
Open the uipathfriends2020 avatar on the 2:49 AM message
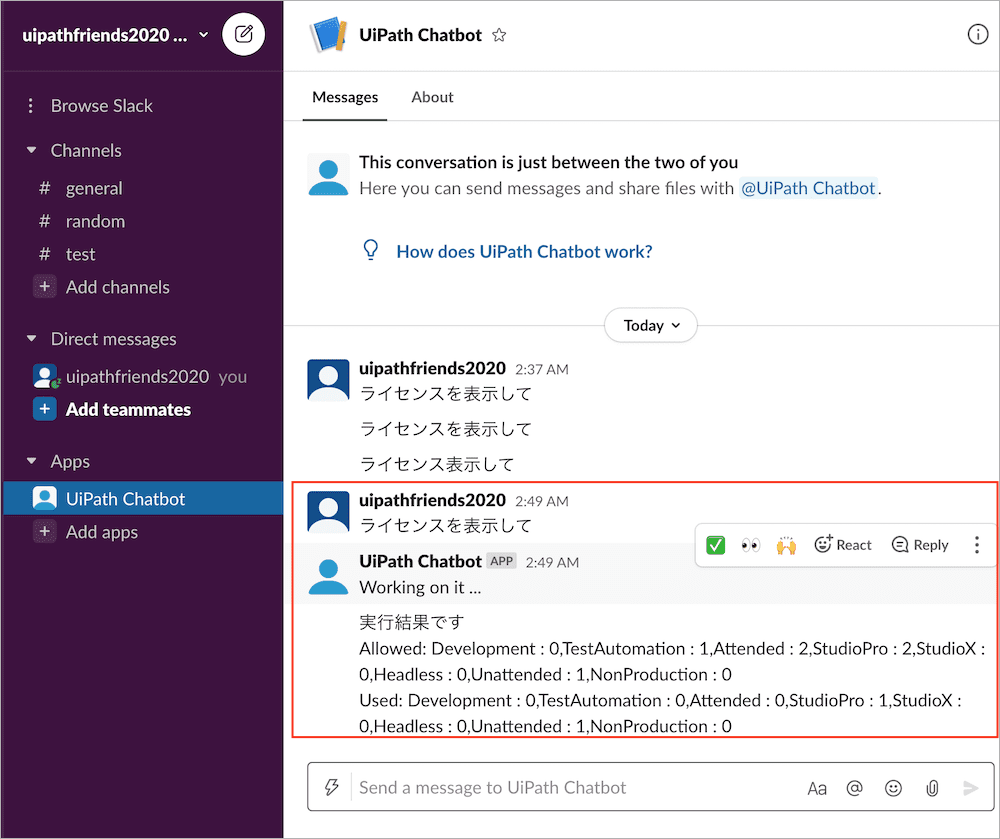click(x=328, y=511)
